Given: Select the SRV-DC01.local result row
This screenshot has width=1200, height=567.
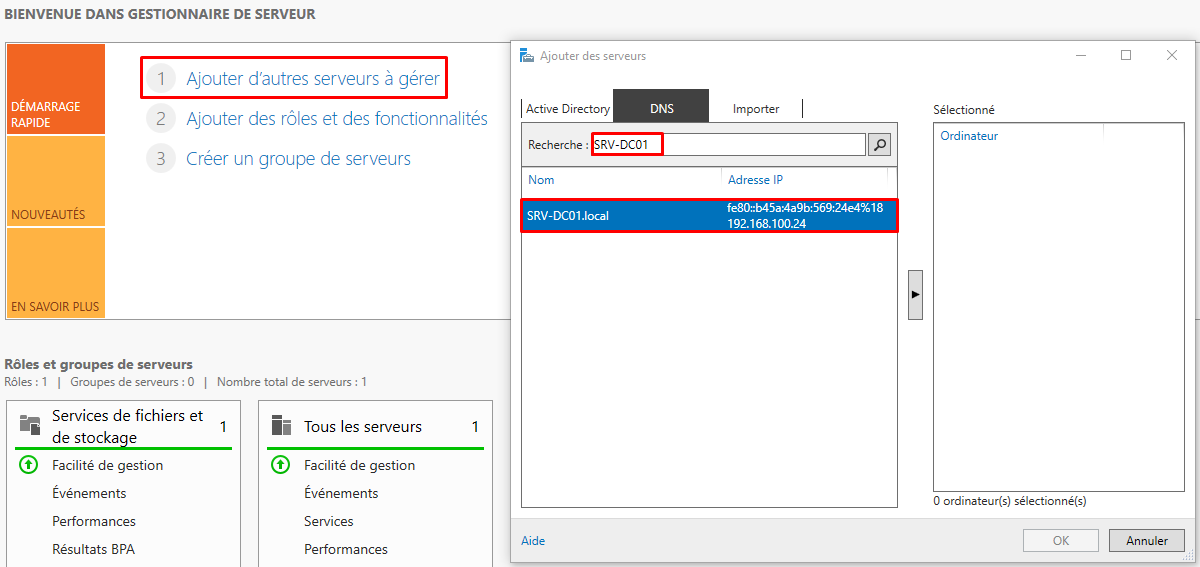Looking at the screenshot, I should (x=709, y=215).
